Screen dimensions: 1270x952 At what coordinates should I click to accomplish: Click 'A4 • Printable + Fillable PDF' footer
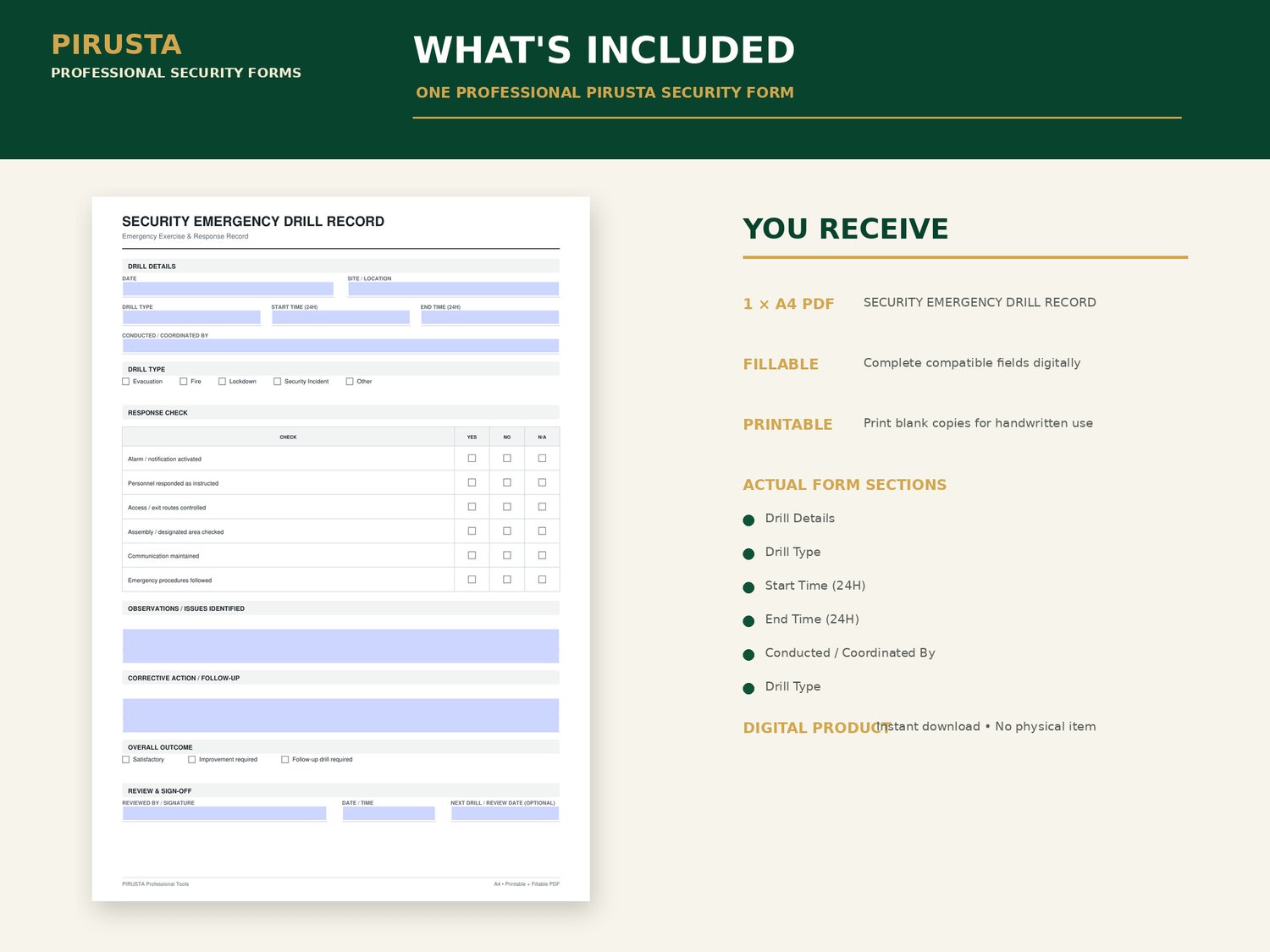point(527,884)
